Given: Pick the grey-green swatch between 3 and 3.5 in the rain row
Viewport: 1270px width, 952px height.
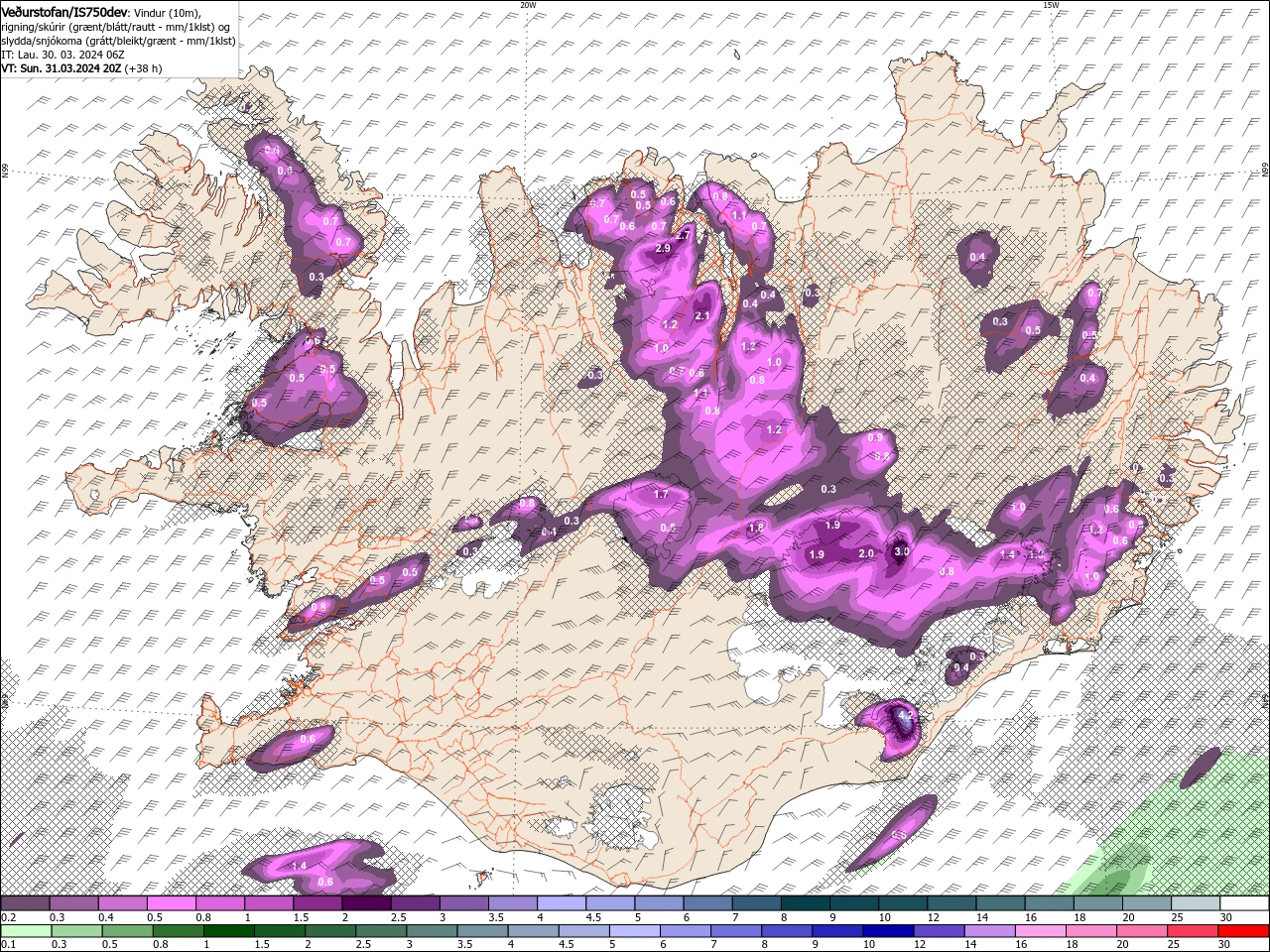Looking at the screenshot, I should click(x=432, y=931).
